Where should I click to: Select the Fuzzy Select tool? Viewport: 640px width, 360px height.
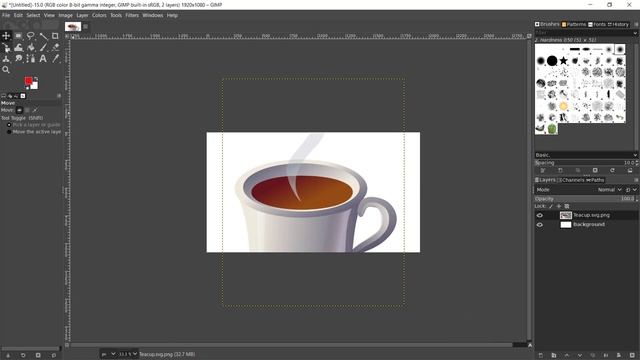(43, 36)
